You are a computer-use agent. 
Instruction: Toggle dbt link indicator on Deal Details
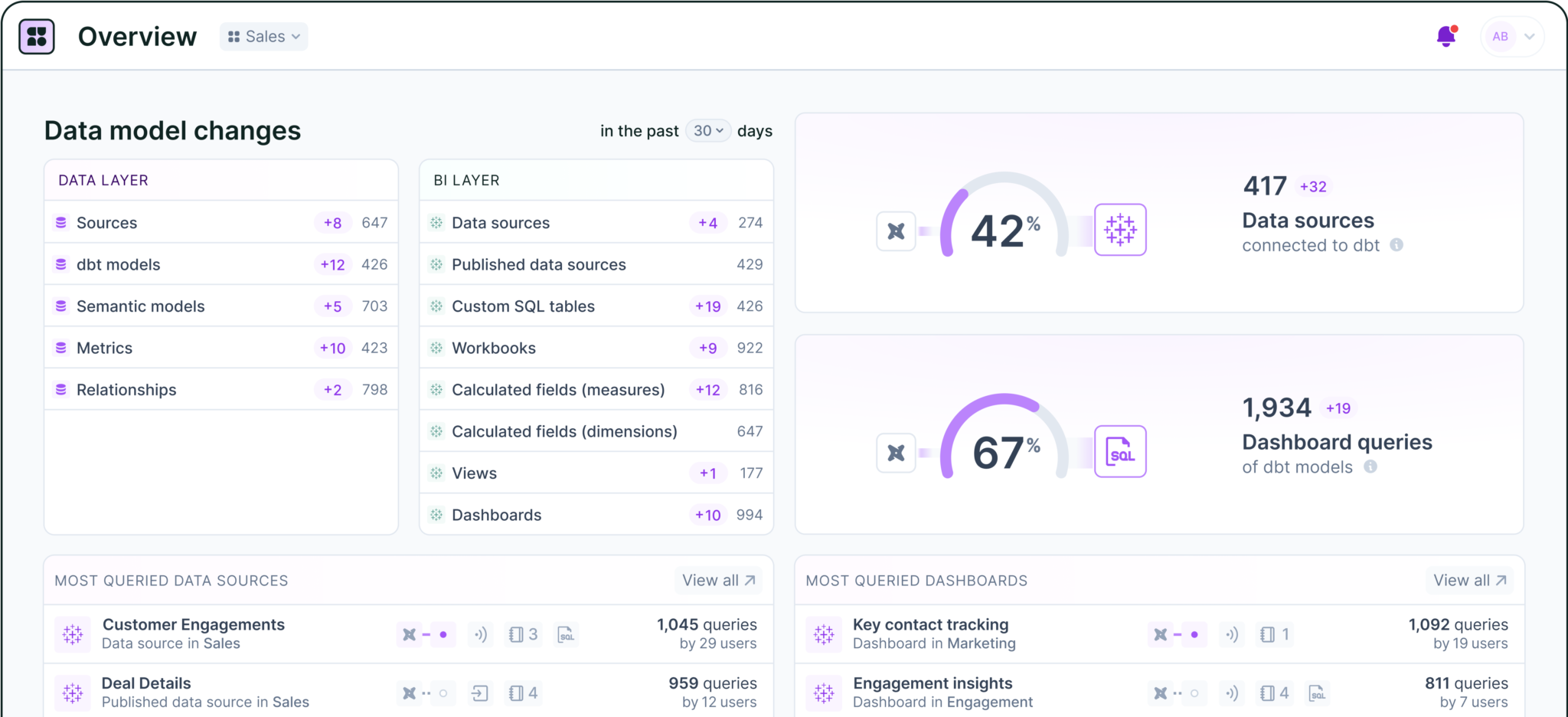(x=426, y=693)
